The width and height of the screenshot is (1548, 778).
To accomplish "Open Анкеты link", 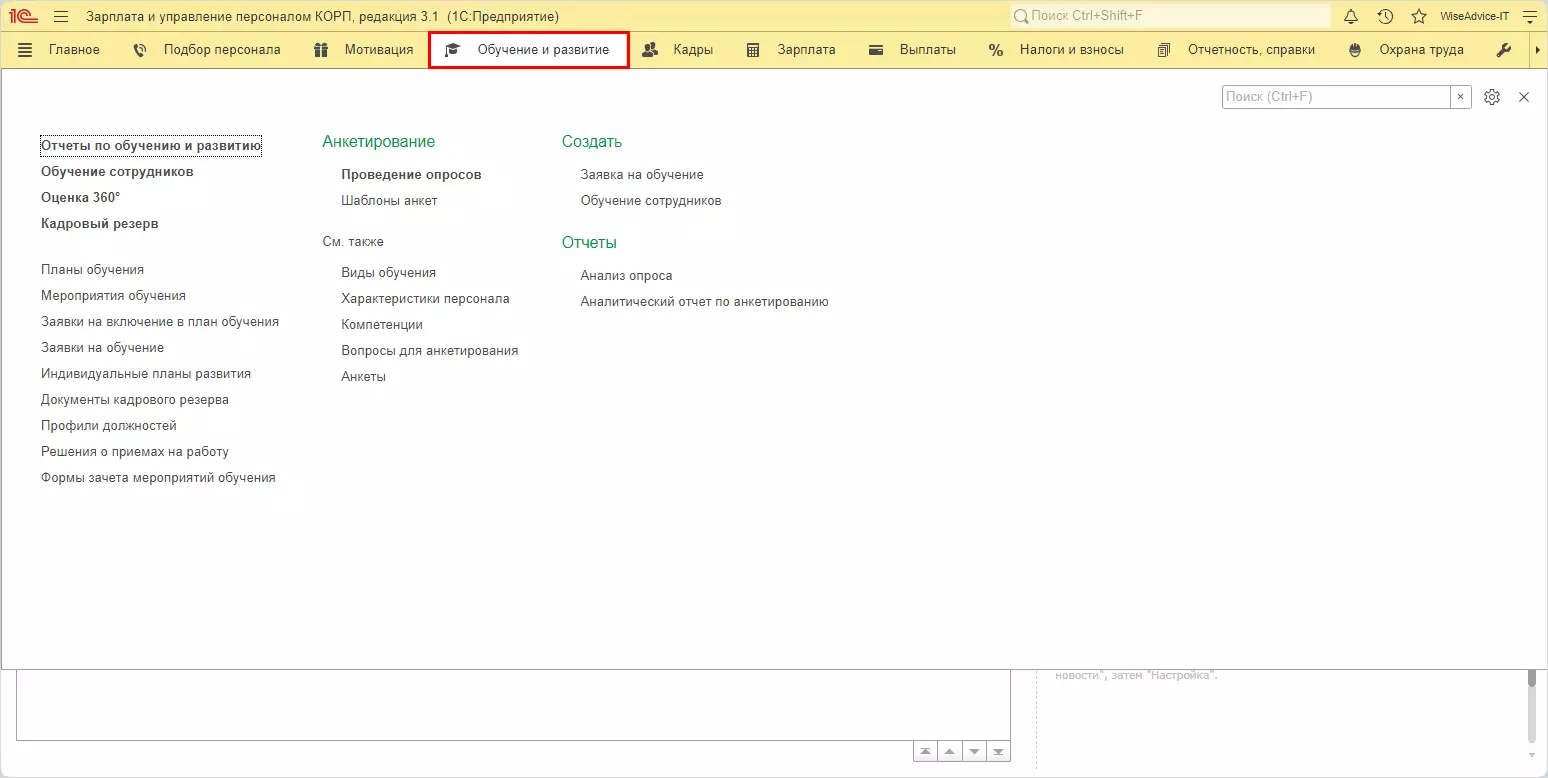I will click(x=363, y=377).
